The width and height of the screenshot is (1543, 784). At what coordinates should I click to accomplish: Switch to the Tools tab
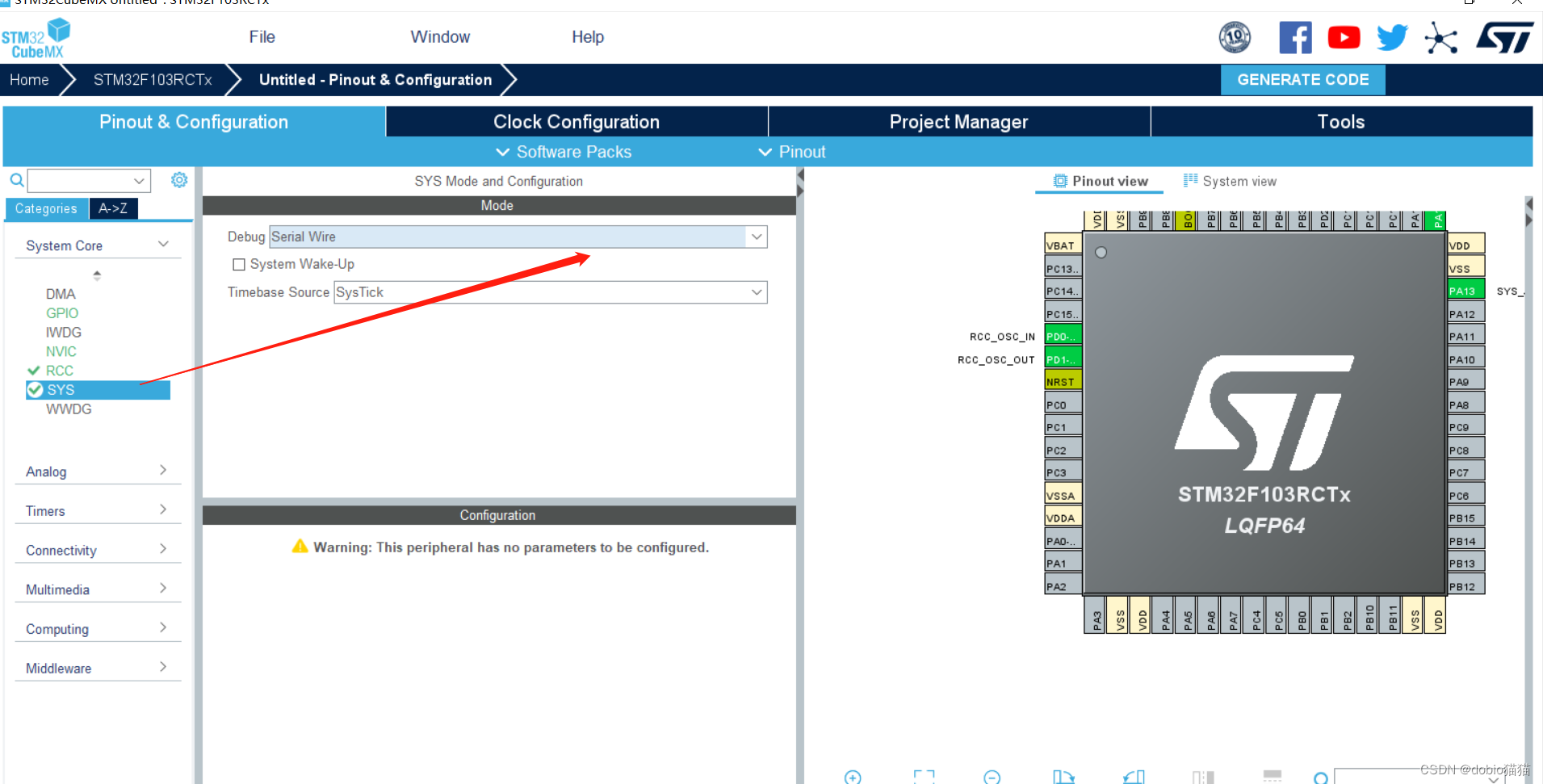point(1341,122)
